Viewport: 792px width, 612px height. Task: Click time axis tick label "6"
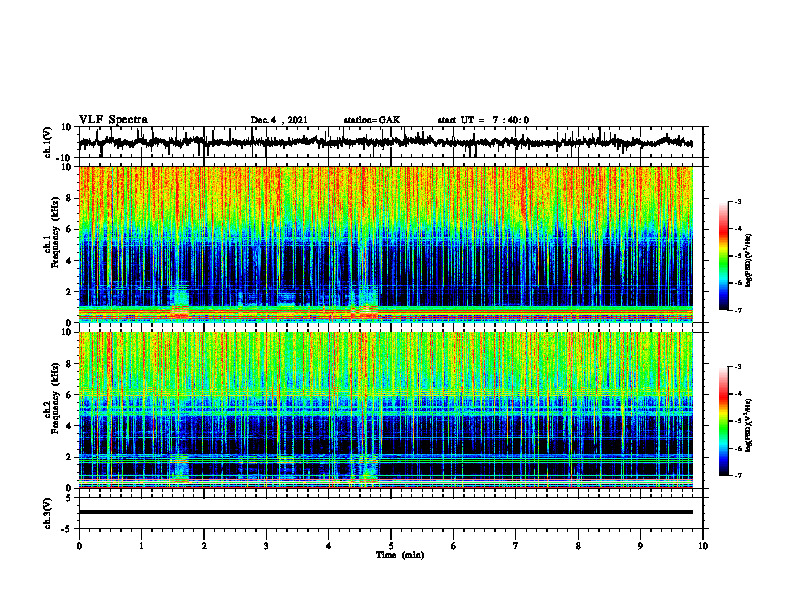pos(454,546)
